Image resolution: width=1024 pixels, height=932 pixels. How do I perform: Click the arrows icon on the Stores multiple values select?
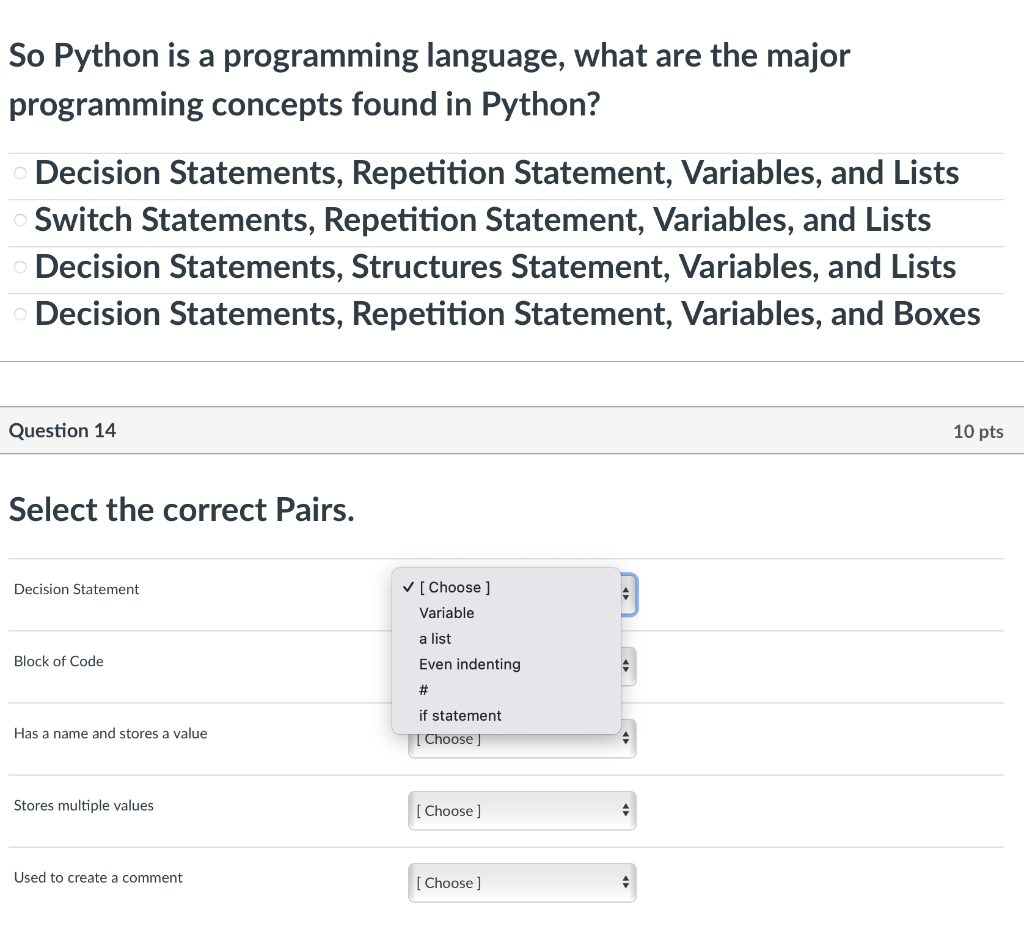click(626, 810)
